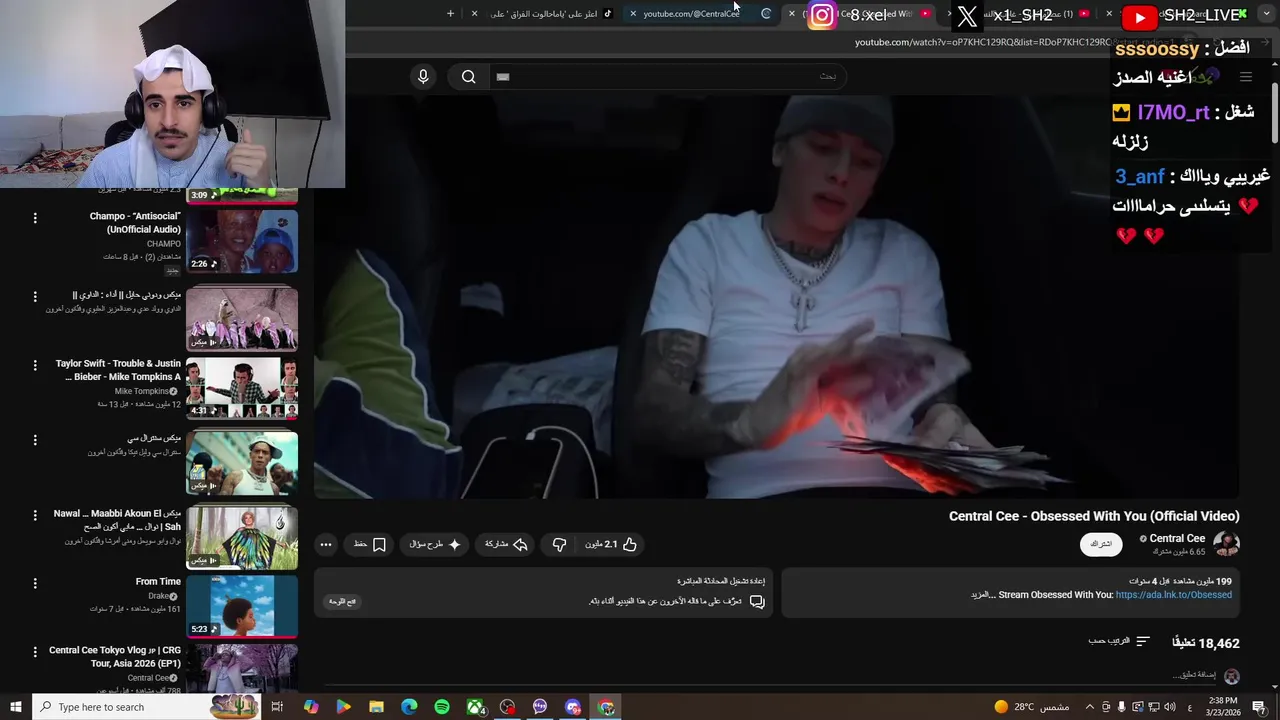The image size is (1280, 720).
Task: Click the weather 28°C taskbar widget
Action: pyautogui.click(x=1031, y=707)
